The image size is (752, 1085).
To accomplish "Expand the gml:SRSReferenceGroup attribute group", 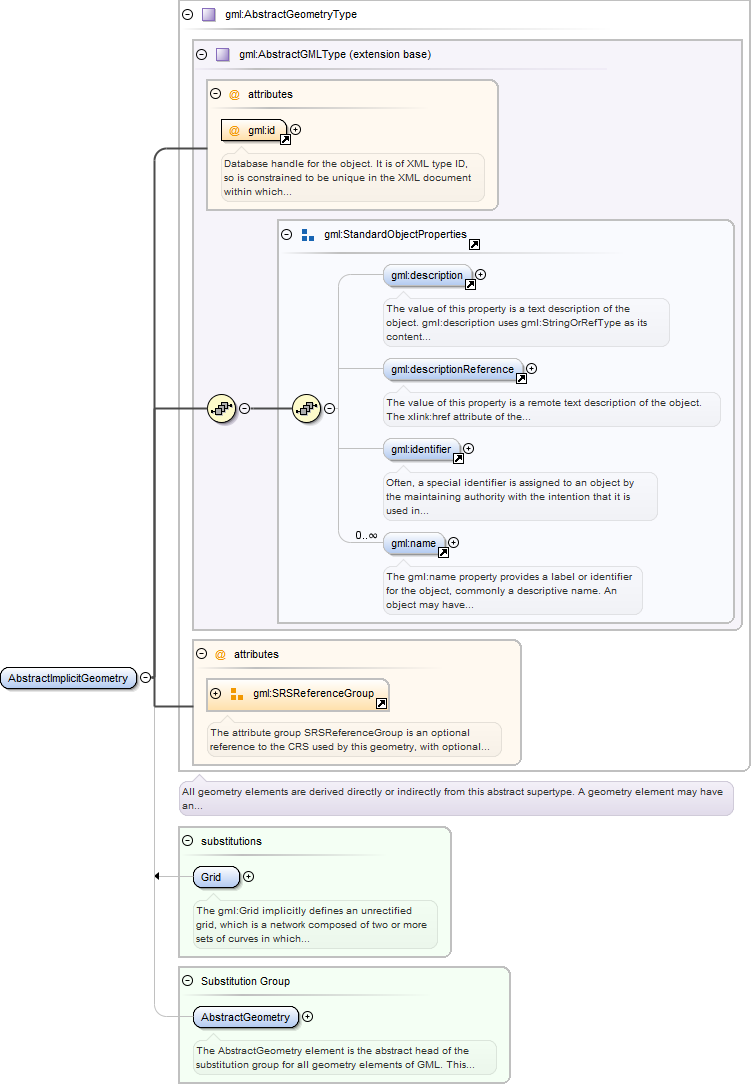I will [x=216, y=694].
